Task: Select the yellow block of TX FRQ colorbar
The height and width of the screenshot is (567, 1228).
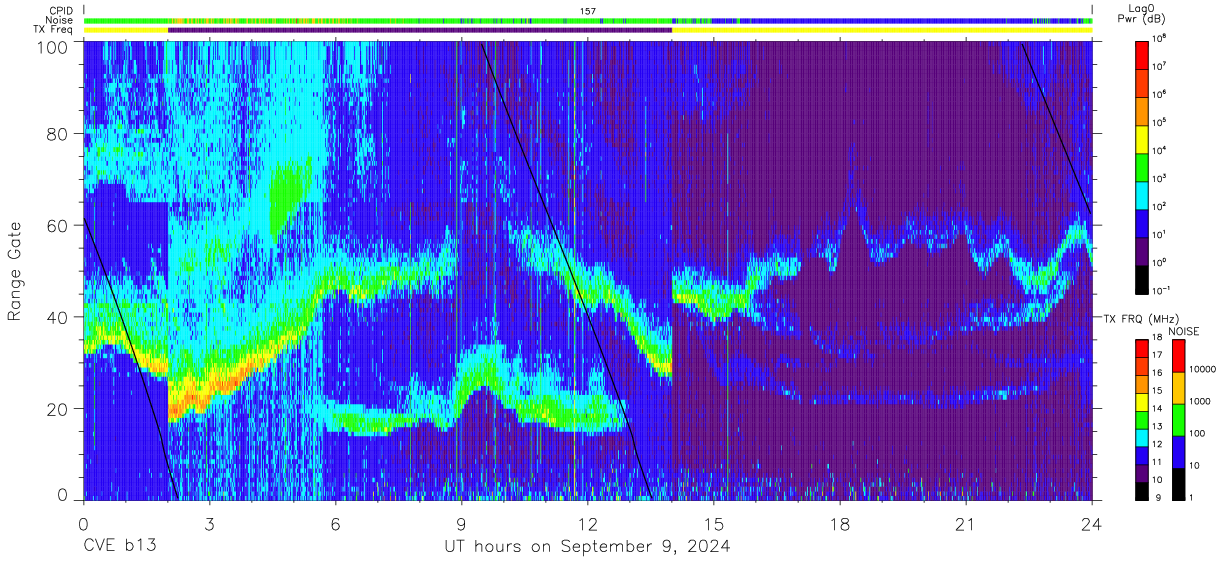Action: [1142, 401]
